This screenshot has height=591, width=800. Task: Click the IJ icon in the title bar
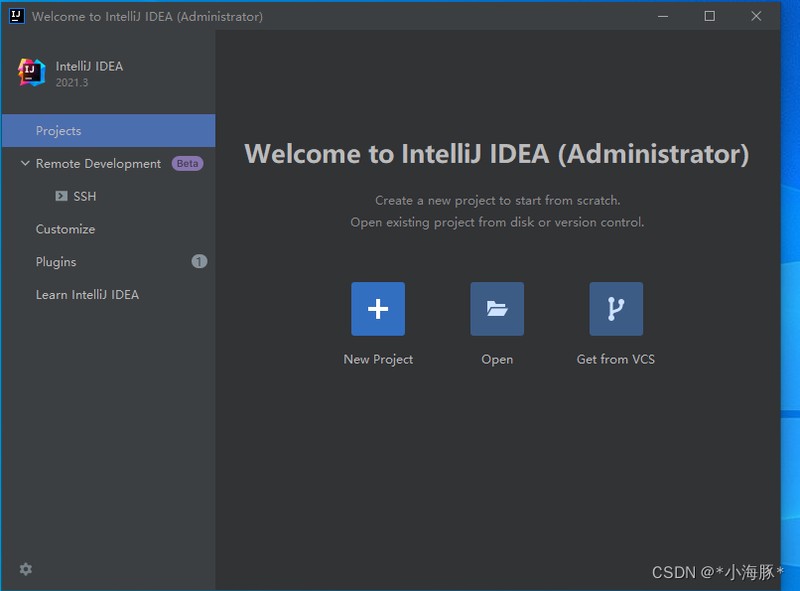point(16,16)
